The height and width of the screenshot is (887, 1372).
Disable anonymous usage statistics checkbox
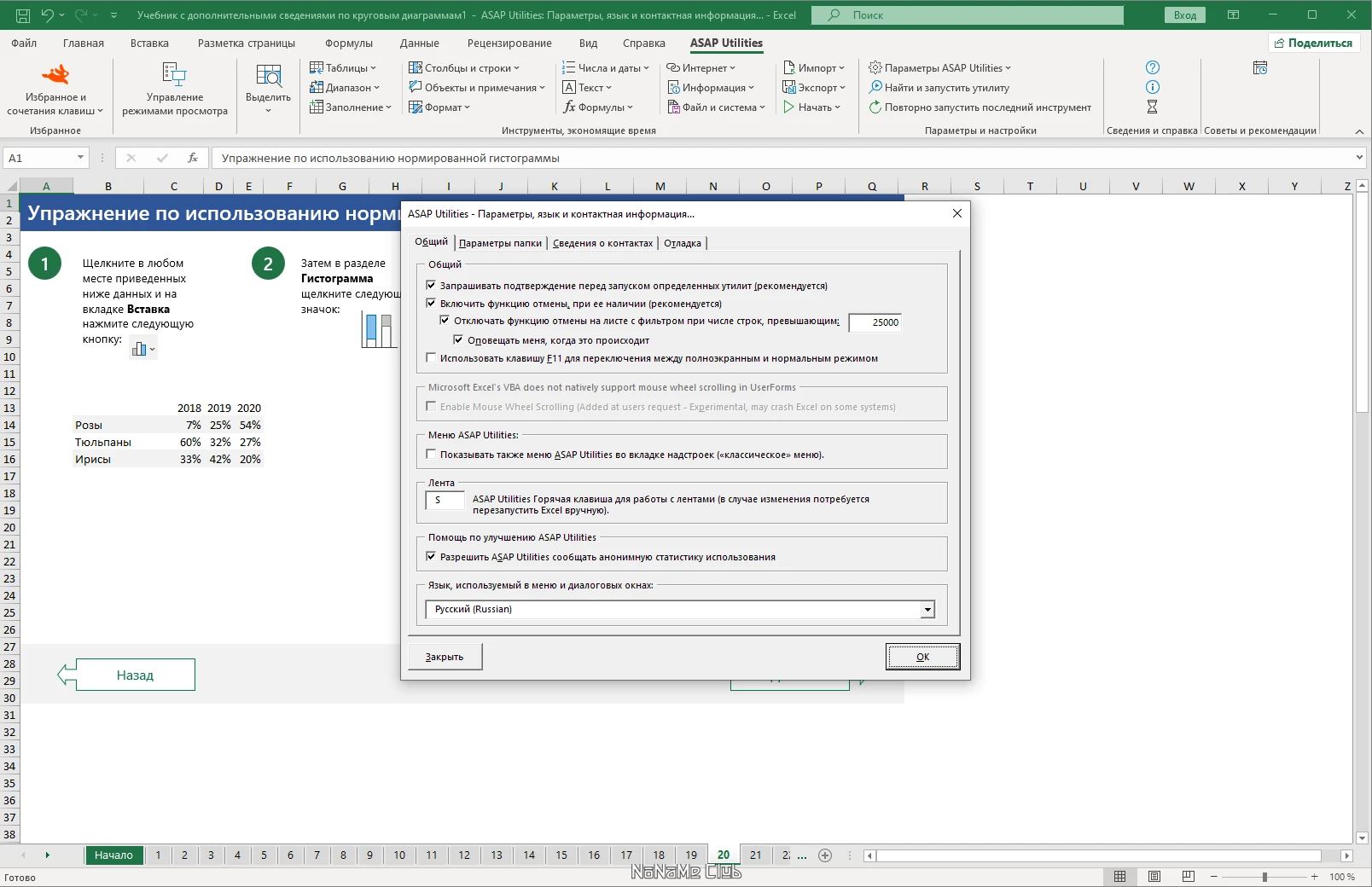431,557
